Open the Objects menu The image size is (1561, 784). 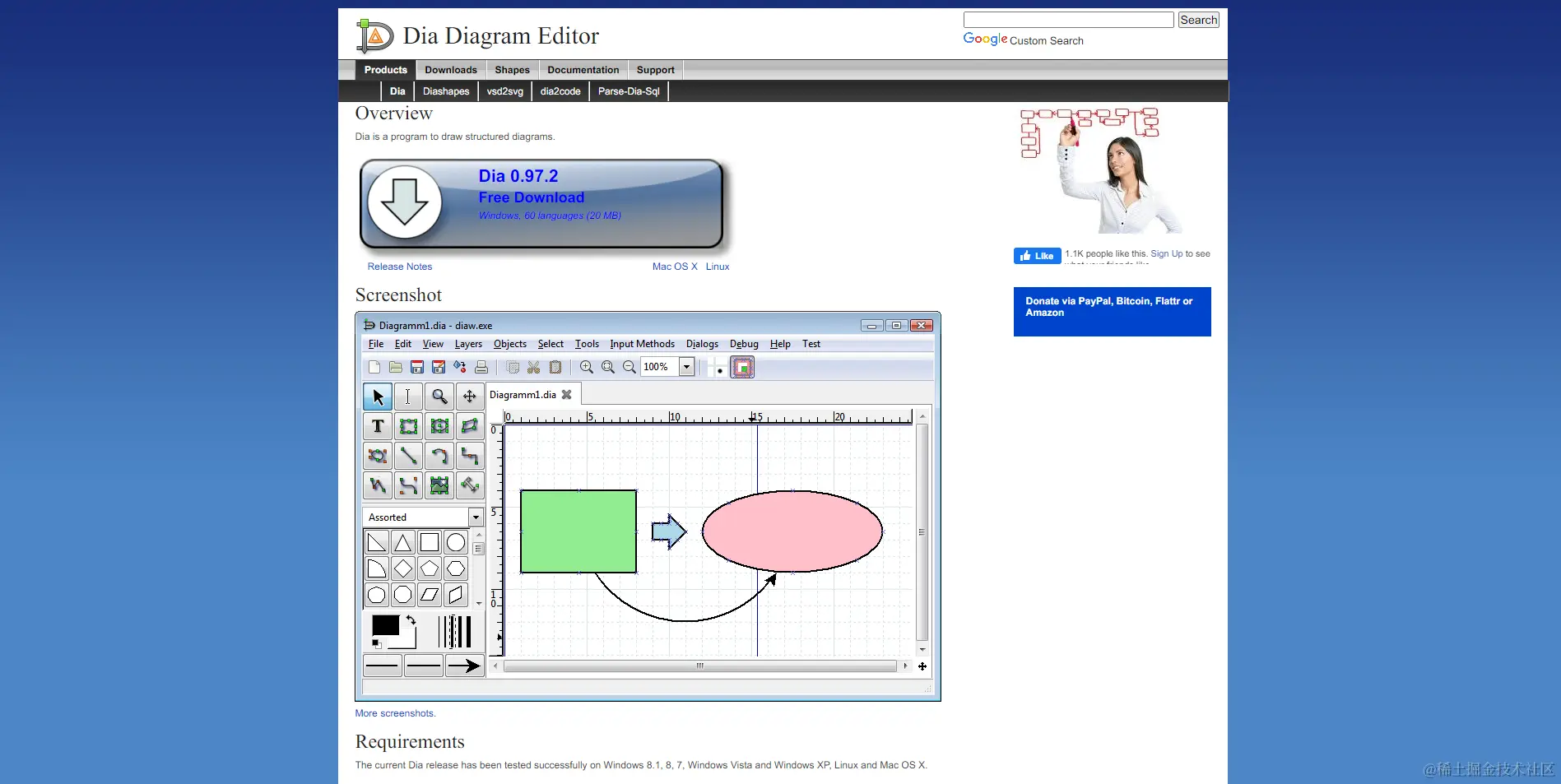[x=510, y=344]
